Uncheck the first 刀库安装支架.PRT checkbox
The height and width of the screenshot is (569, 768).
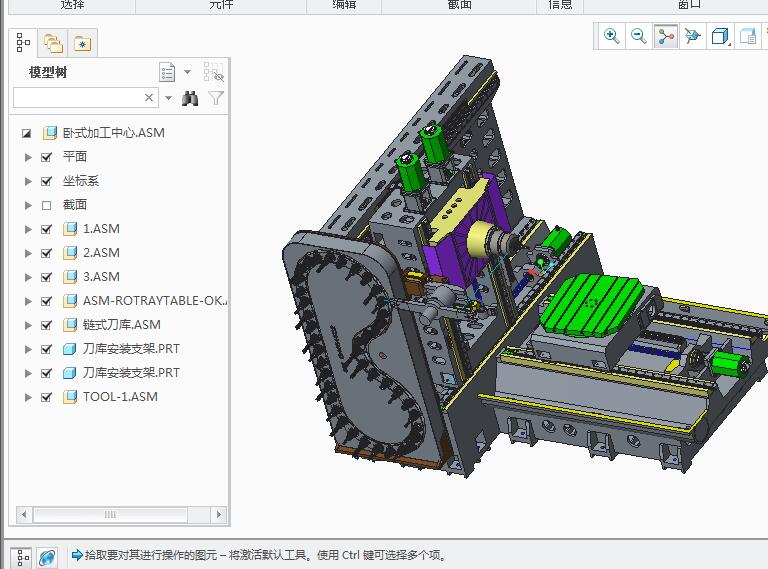click(x=47, y=349)
